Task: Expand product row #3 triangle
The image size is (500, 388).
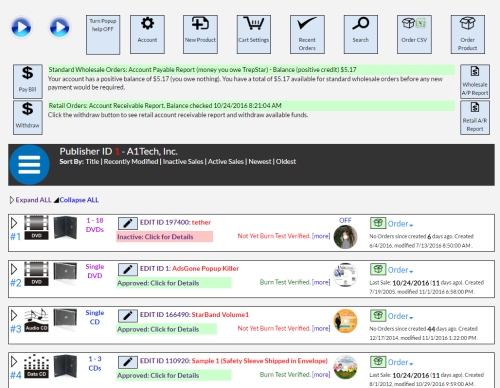Action: pyautogui.click(x=14, y=315)
